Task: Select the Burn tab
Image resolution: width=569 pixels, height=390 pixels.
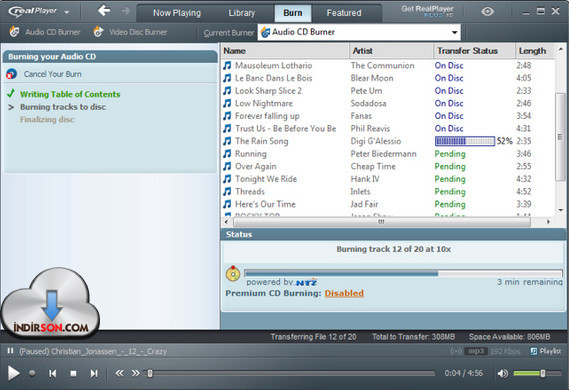Action: (x=293, y=13)
